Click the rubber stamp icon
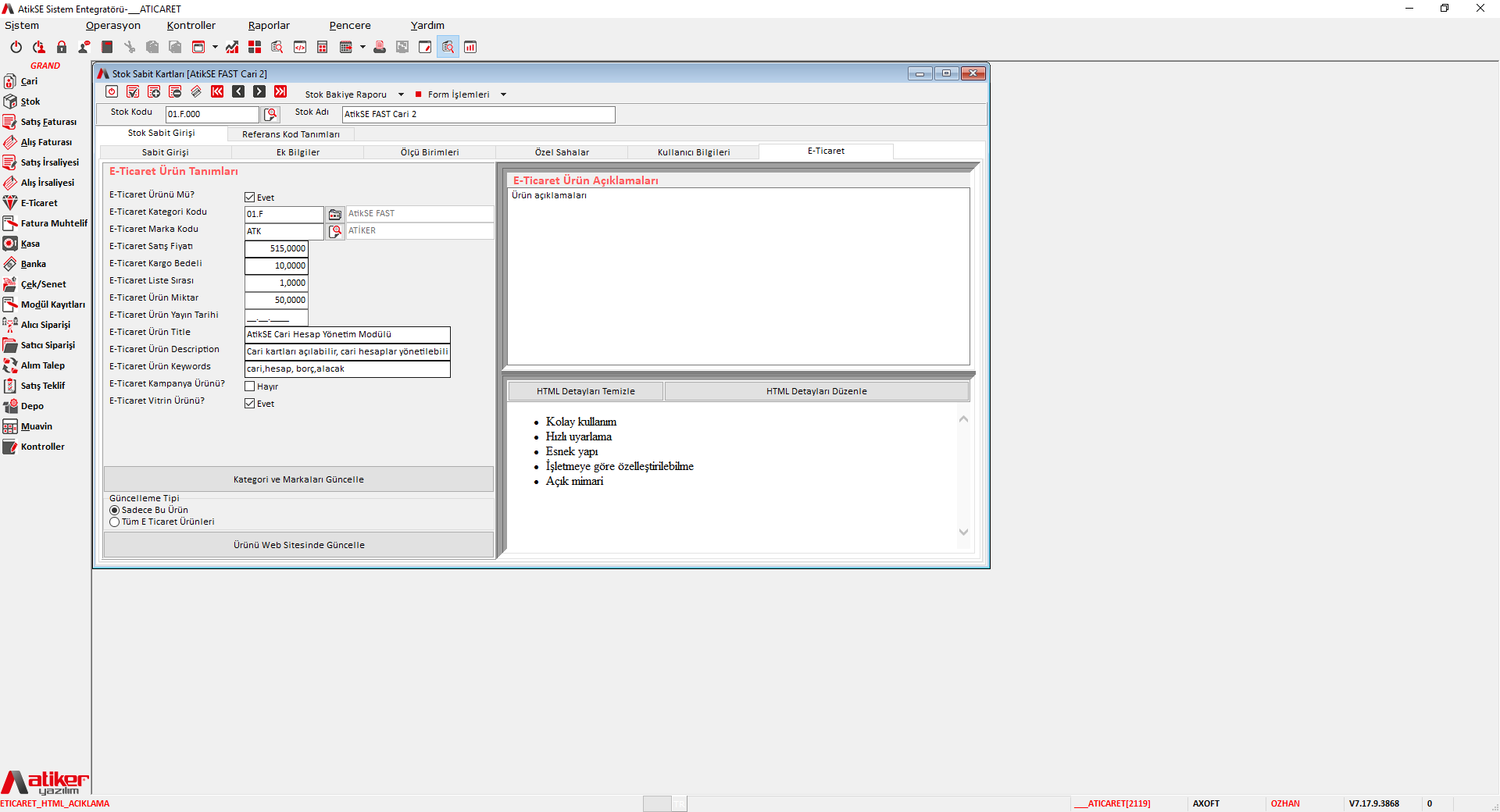1500x812 pixels. (x=380, y=47)
